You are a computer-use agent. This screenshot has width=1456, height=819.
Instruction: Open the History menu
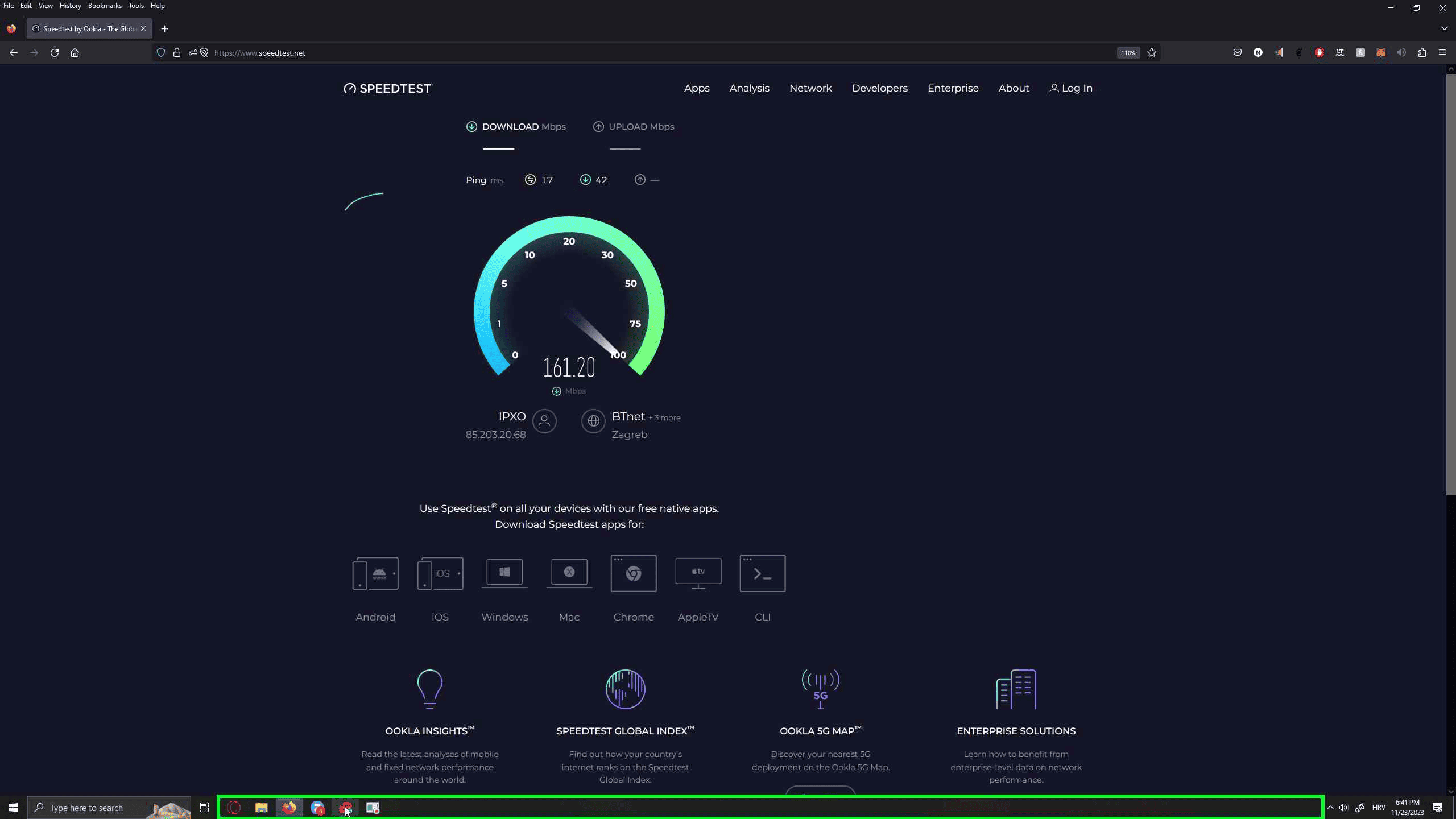click(x=70, y=6)
